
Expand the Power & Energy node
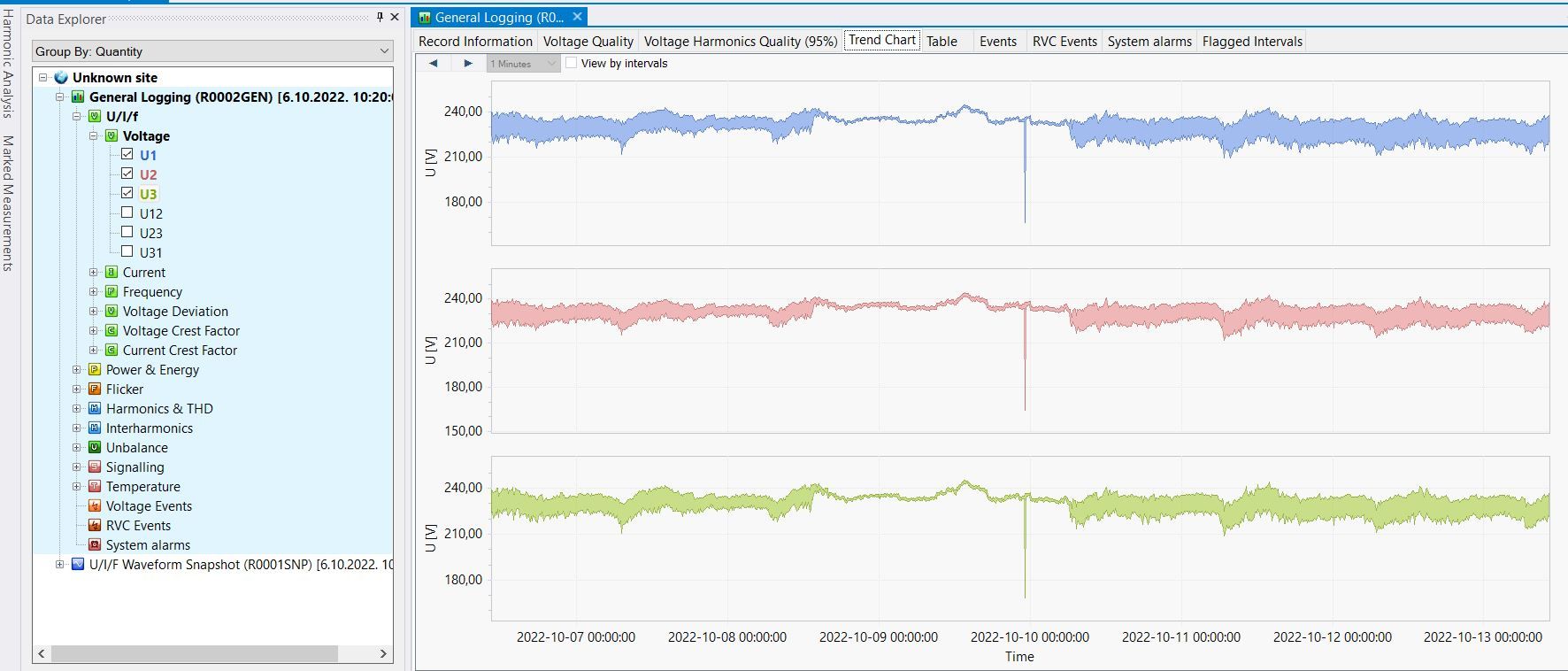(77, 369)
